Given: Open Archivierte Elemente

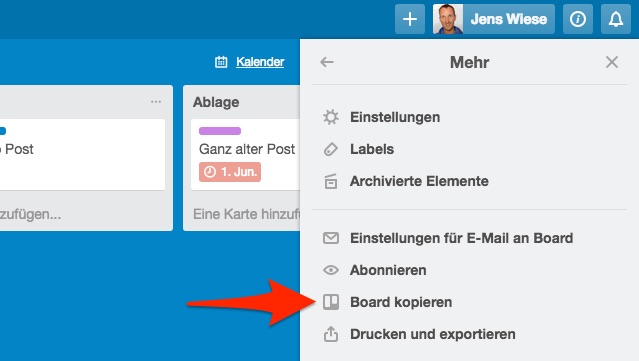Looking at the screenshot, I should click(x=419, y=181).
